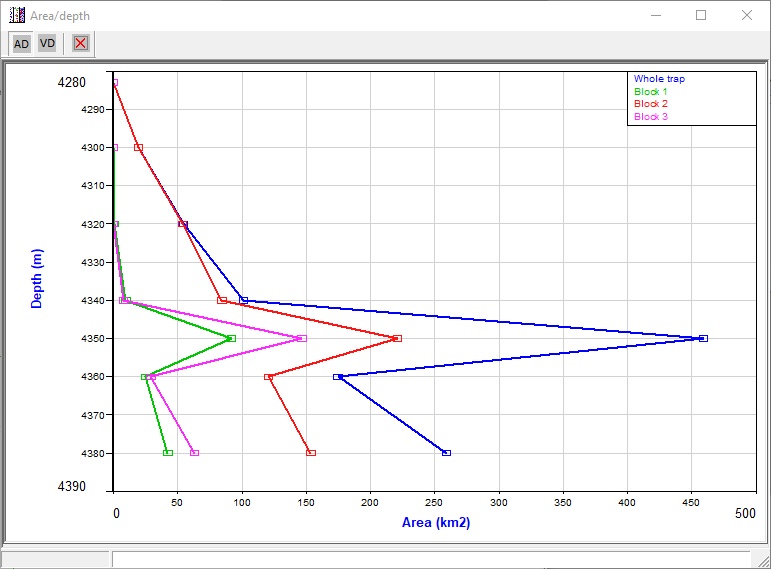Close the window with title bar X

746,15
